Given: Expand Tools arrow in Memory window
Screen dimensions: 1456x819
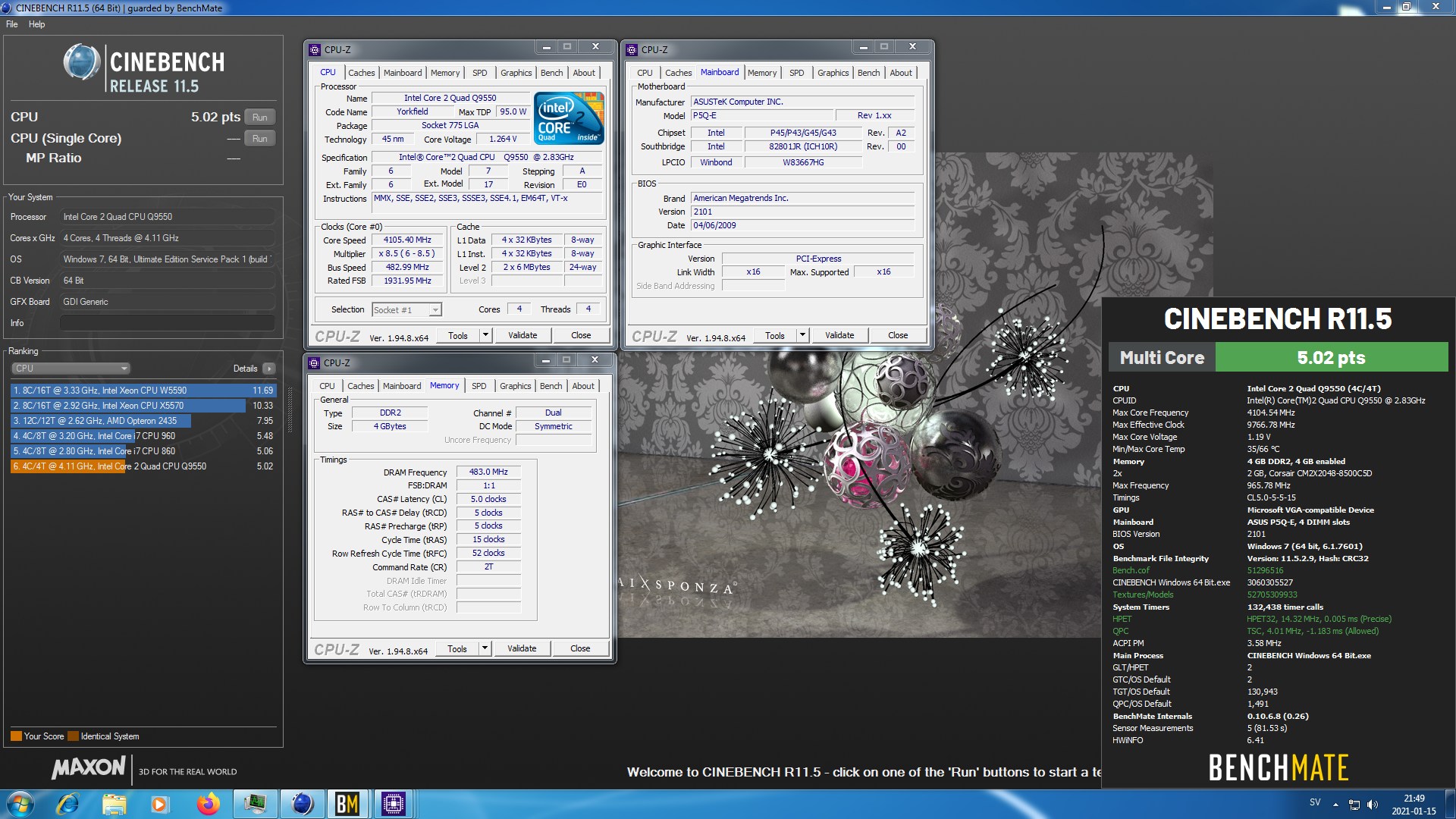Looking at the screenshot, I should point(485,648).
